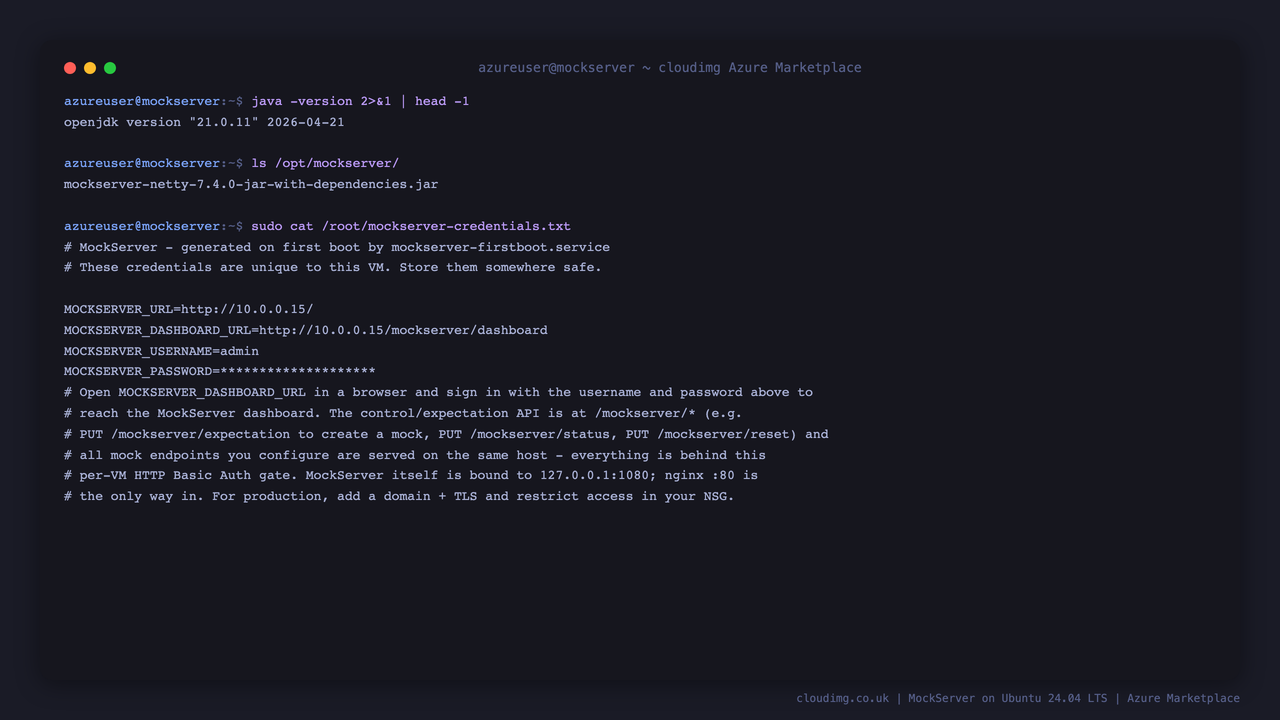Click the 'ls /opt/mockserver/' command
Screen dimensions: 1280x720
coord(325,163)
